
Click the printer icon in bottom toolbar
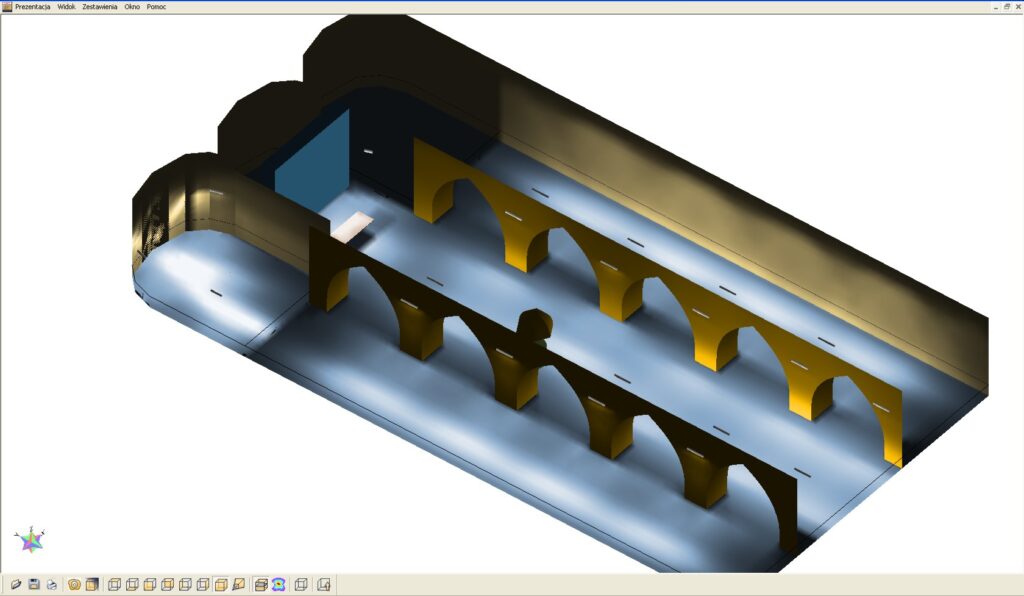51,584
